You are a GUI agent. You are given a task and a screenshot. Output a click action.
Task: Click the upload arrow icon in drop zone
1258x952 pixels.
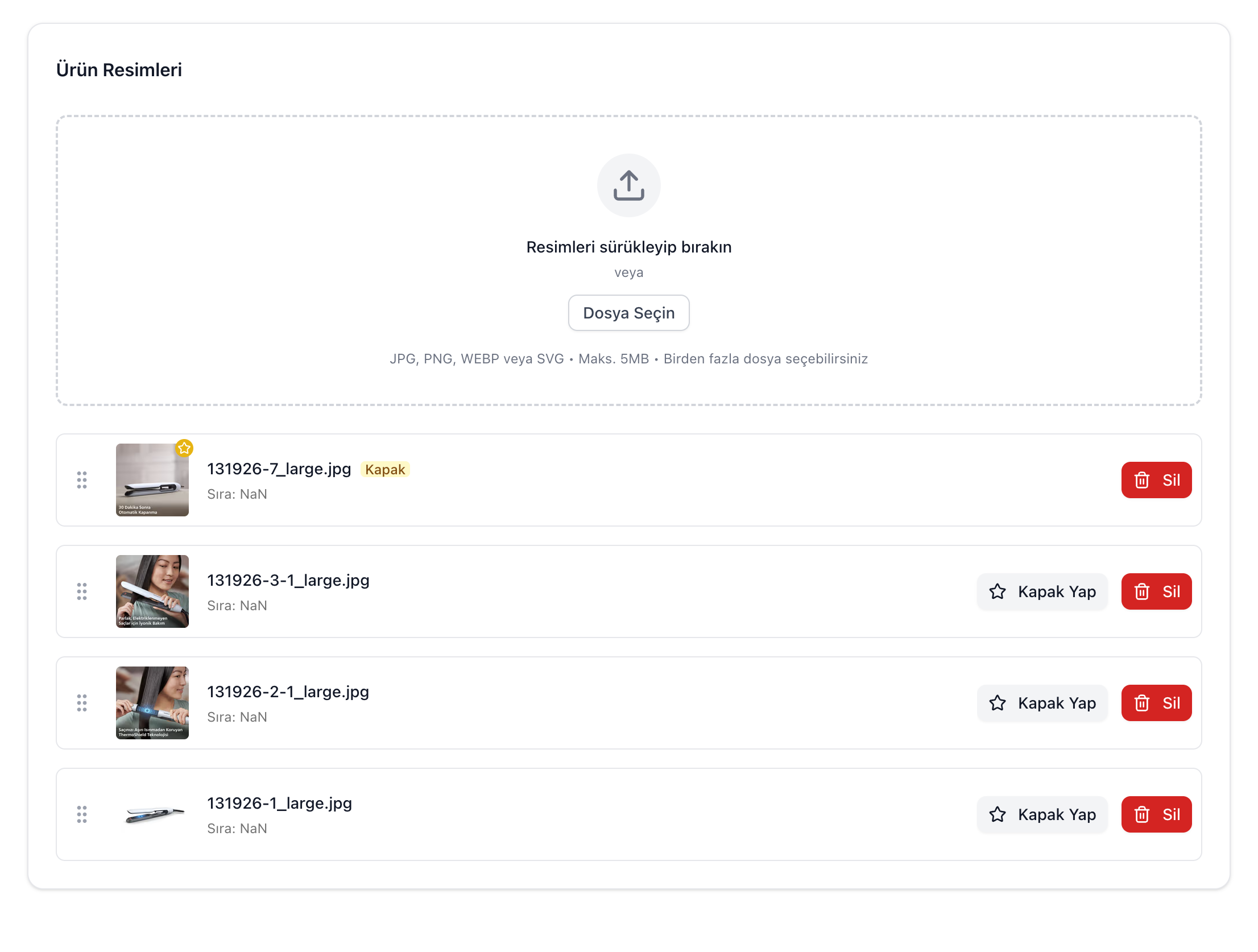tap(628, 185)
